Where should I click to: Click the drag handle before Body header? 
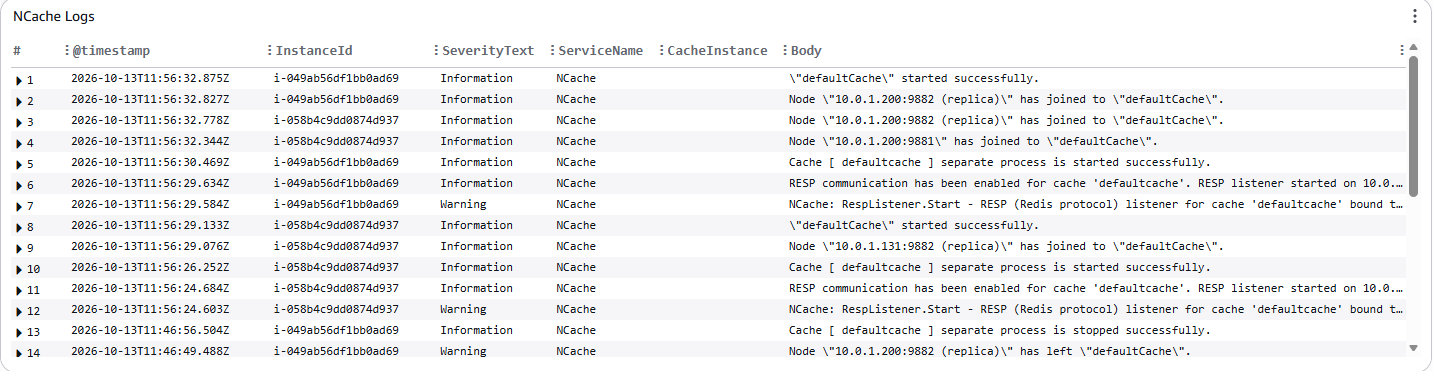(x=784, y=50)
